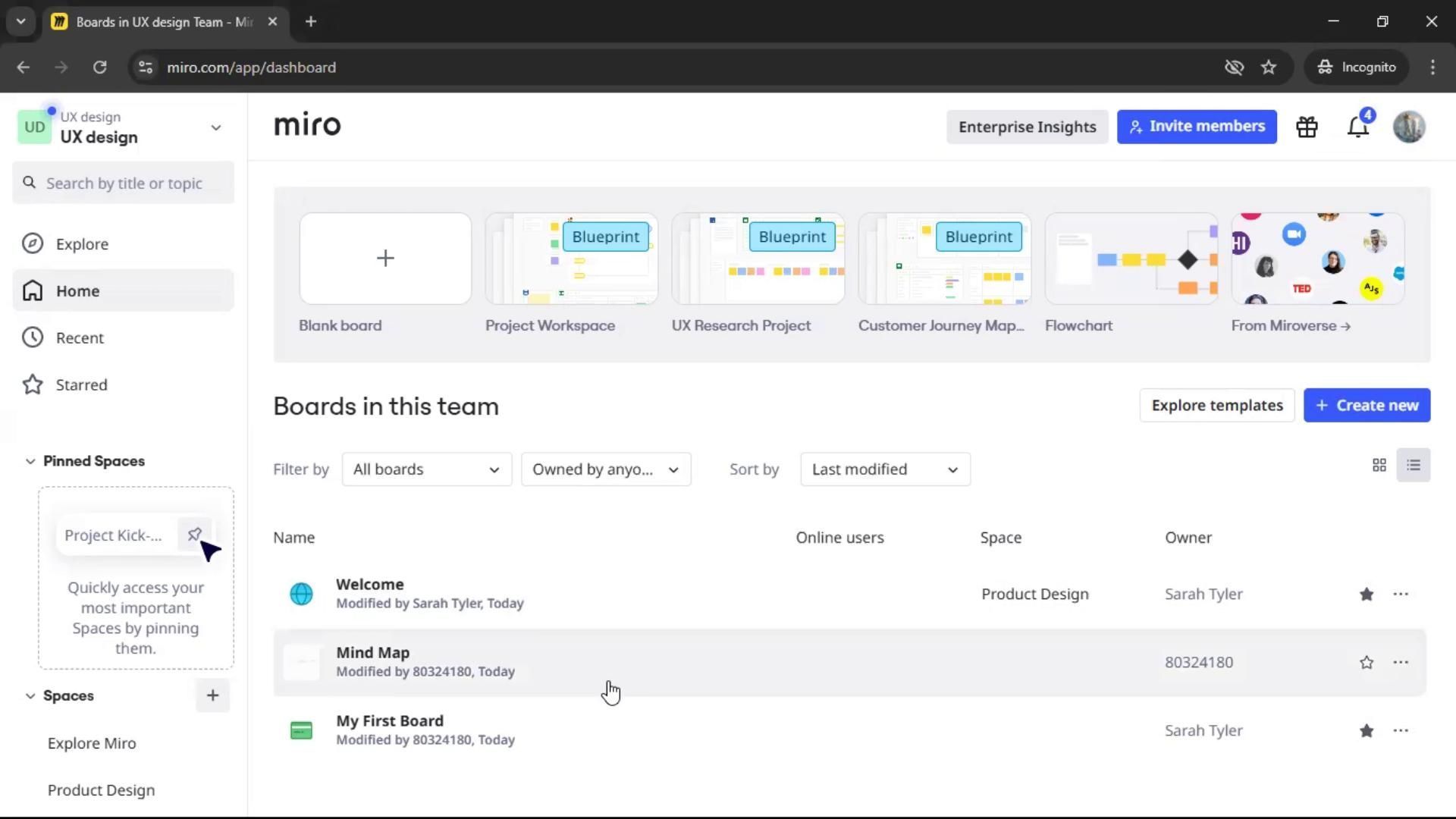
Task: Pin the Project Kick-off space
Action: point(194,535)
